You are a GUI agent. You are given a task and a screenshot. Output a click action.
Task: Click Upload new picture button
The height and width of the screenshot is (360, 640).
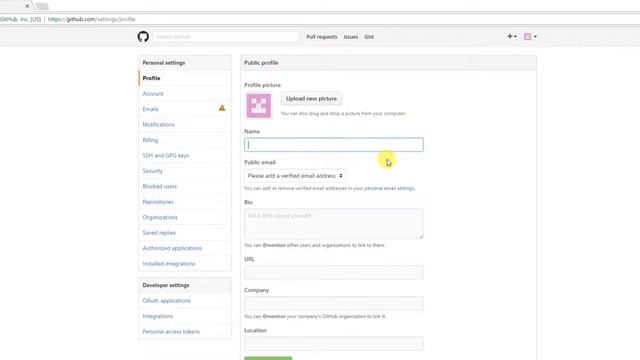[x=311, y=99]
